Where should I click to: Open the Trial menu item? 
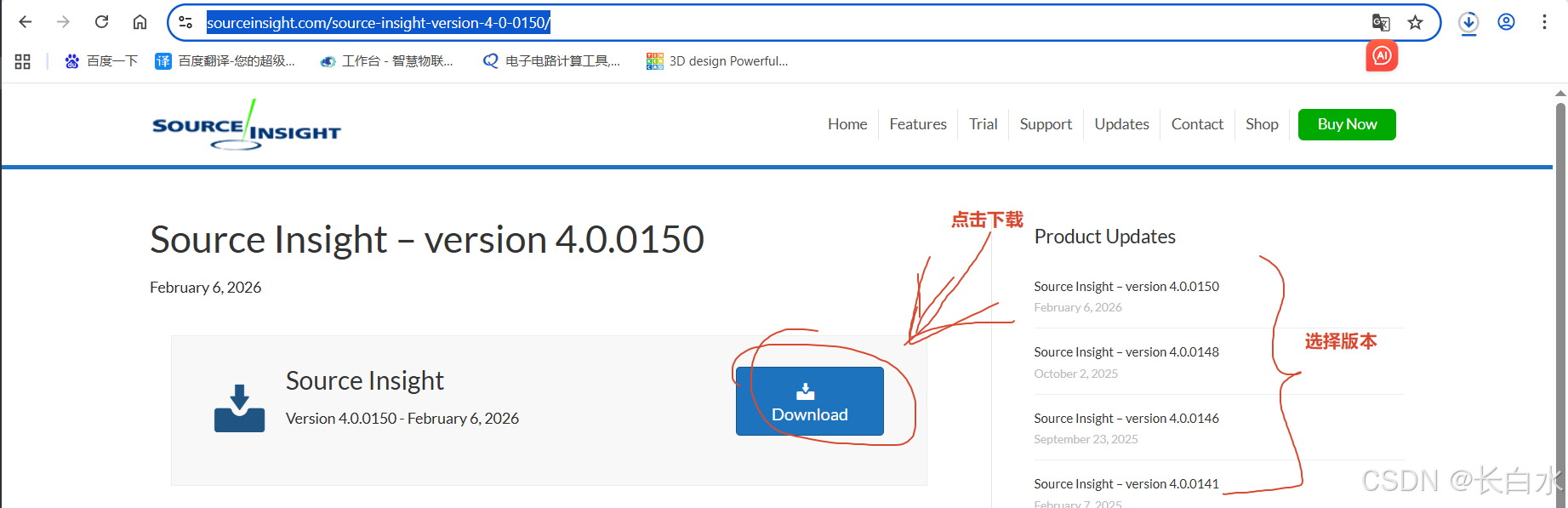point(983,124)
